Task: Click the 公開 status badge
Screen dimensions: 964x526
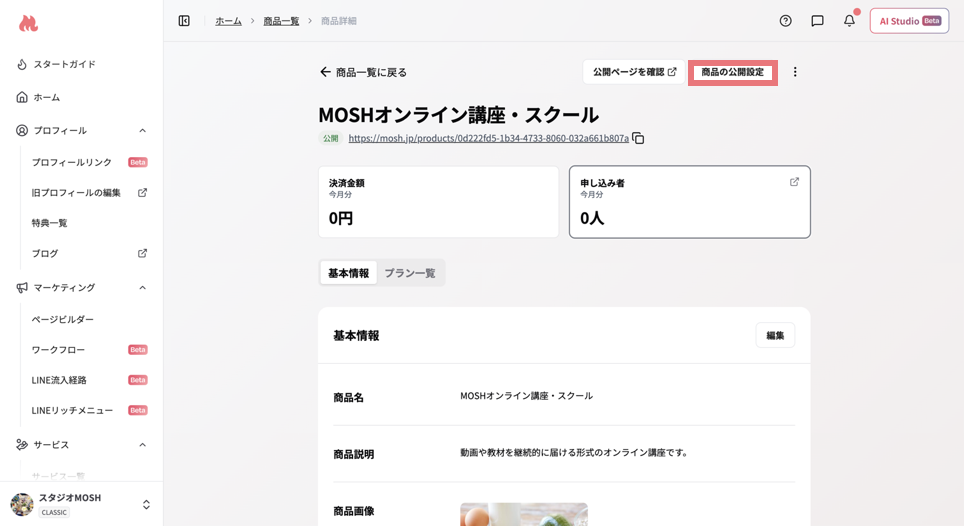Action: click(x=331, y=138)
